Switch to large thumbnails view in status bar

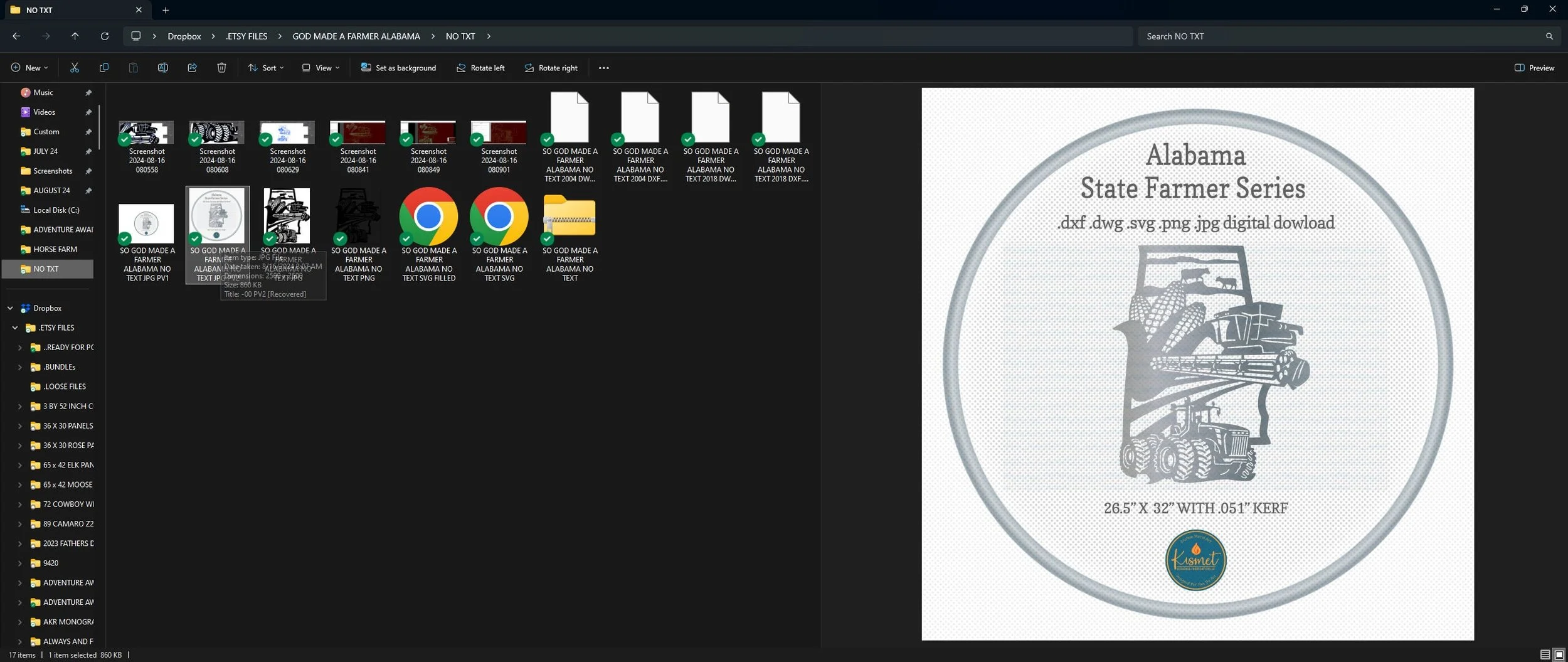(1559, 654)
